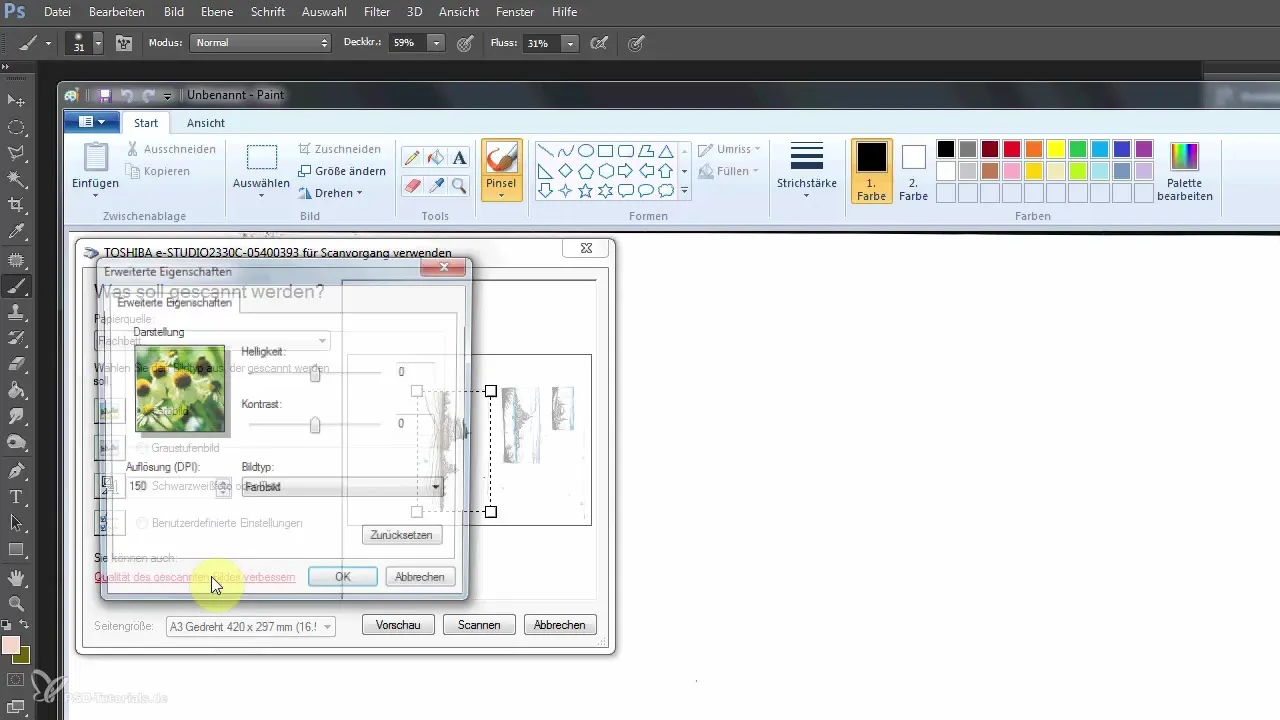Select the Elliptical Marquee tool
The height and width of the screenshot is (720, 1280).
(16, 127)
